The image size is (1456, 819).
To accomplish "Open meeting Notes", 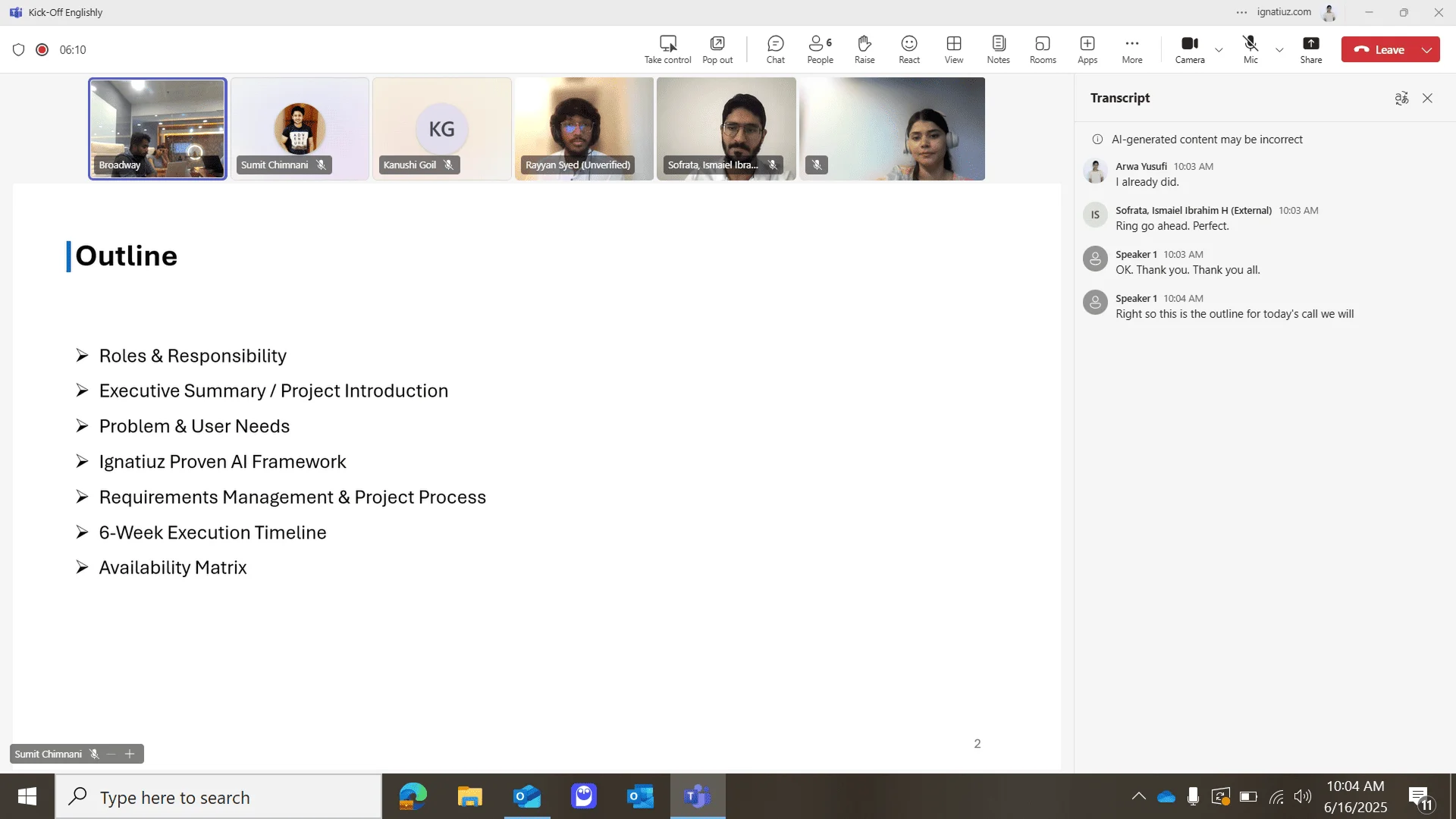I will (x=998, y=49).
